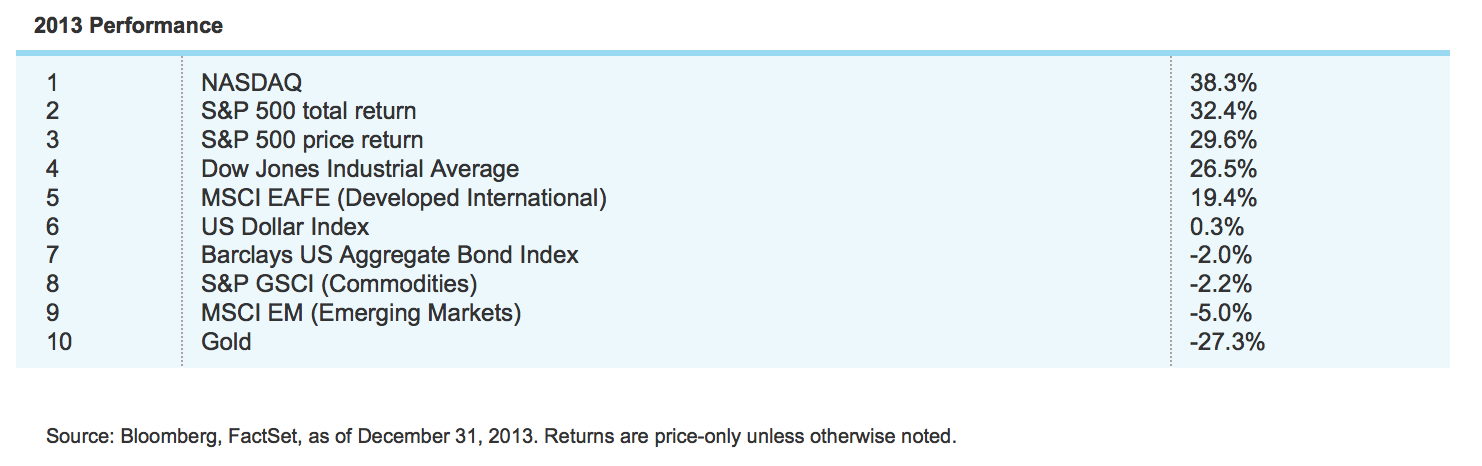
Task: Click the 19.4% return figure
Action: coord(1223,198)
